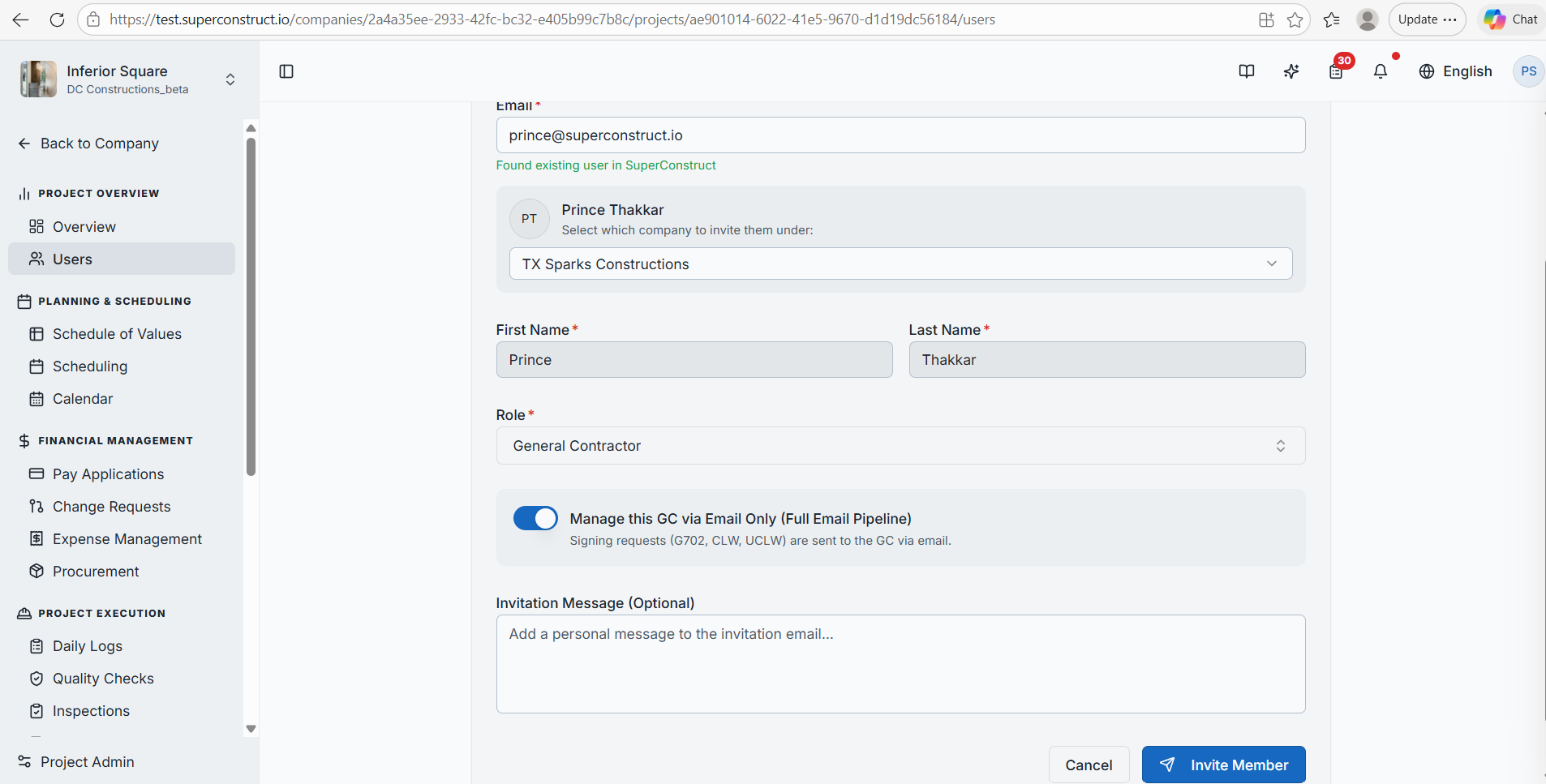Open Change Requests
This screenshot has width=1546, height=784.
click(x=122, y=507)
